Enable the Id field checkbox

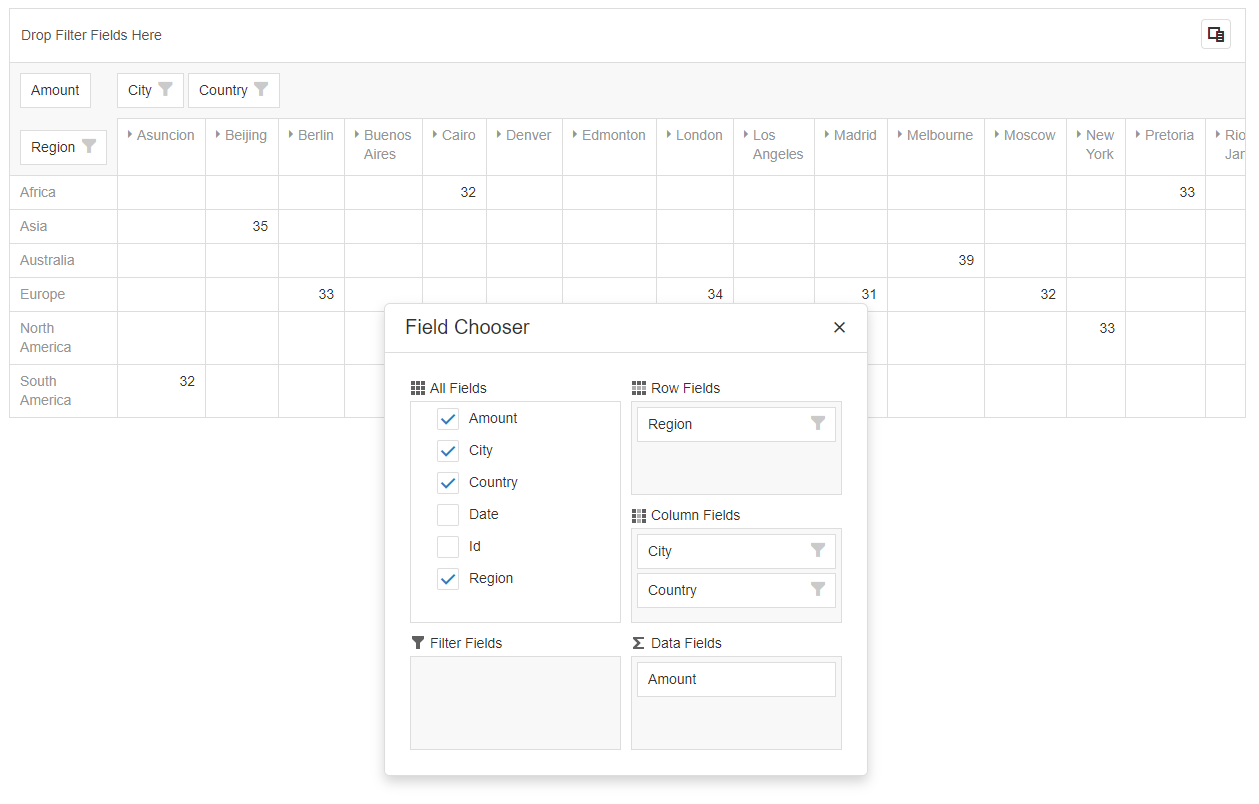pos(447,546)
